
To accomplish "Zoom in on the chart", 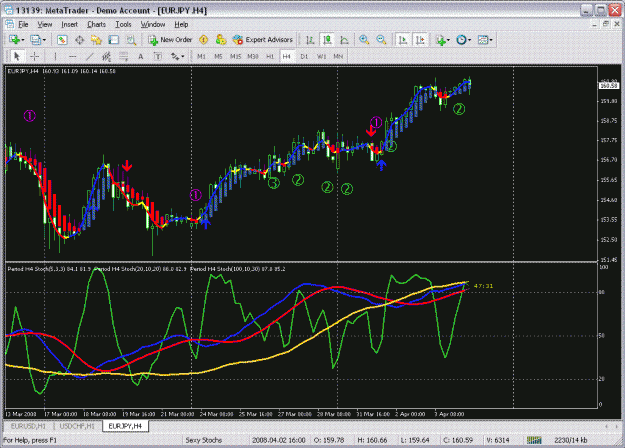I will [x=364, y=40].
